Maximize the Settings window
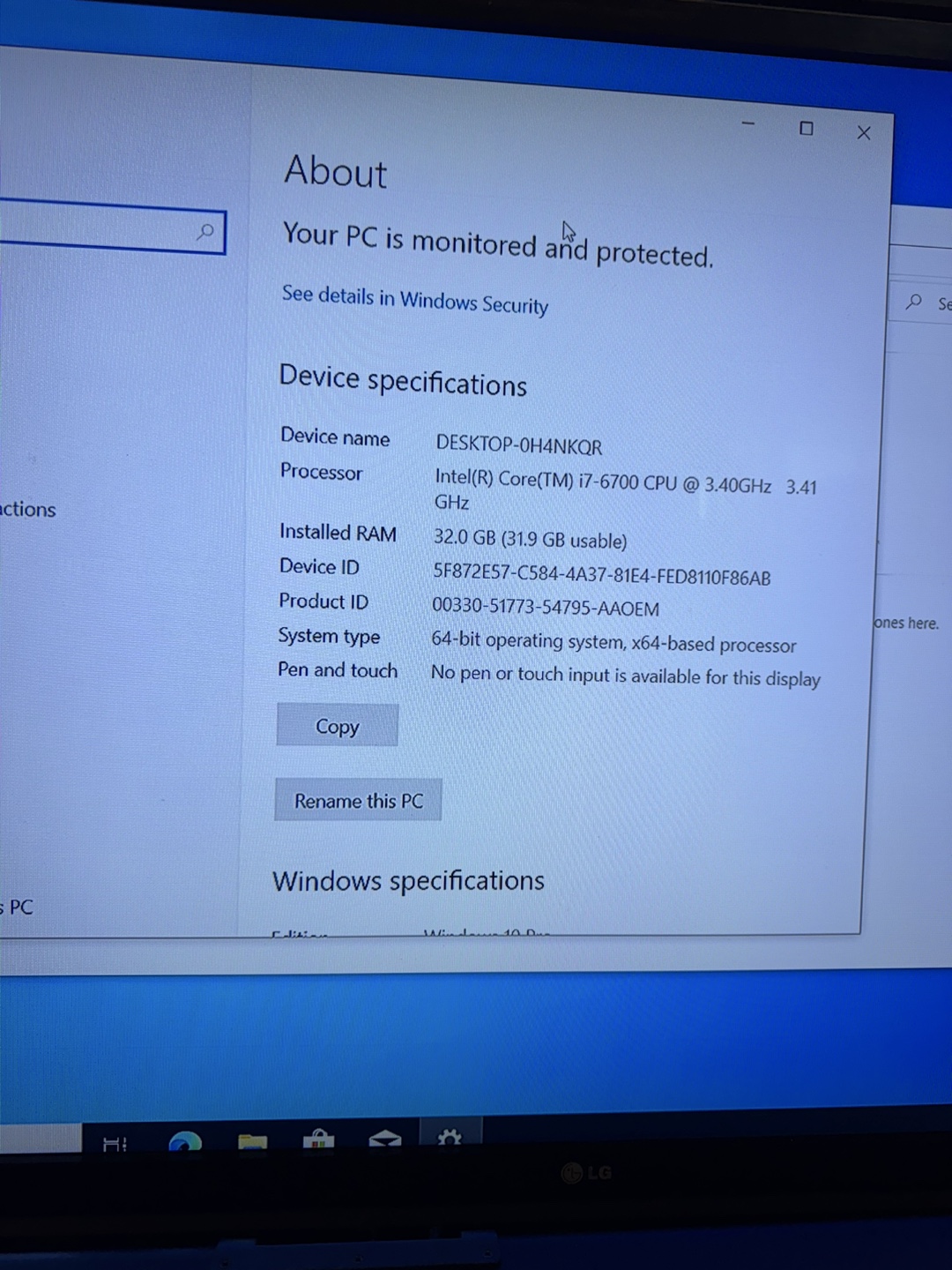Screen dimensions: 952x1270 click(806, 129)
